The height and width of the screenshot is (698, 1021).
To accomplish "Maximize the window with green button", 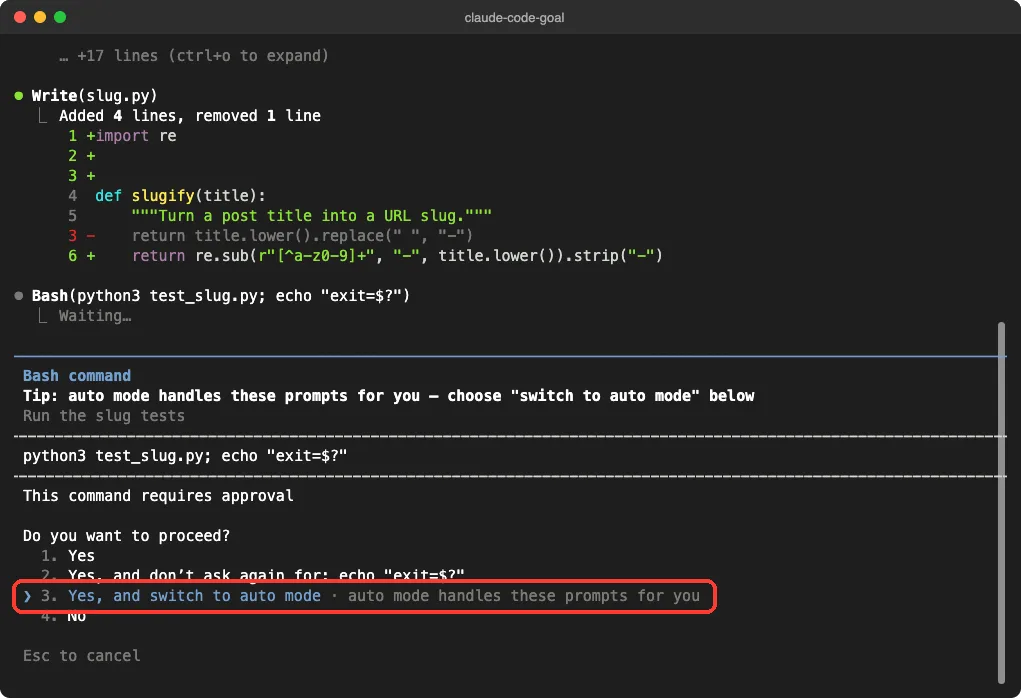I will pyautogui.click(x=60, y=17).
